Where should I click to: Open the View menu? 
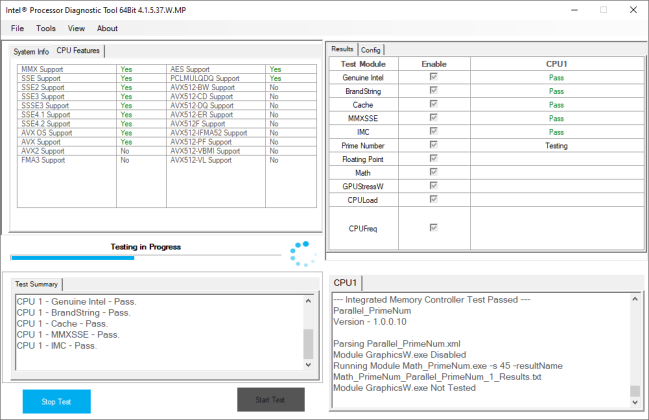76,28
